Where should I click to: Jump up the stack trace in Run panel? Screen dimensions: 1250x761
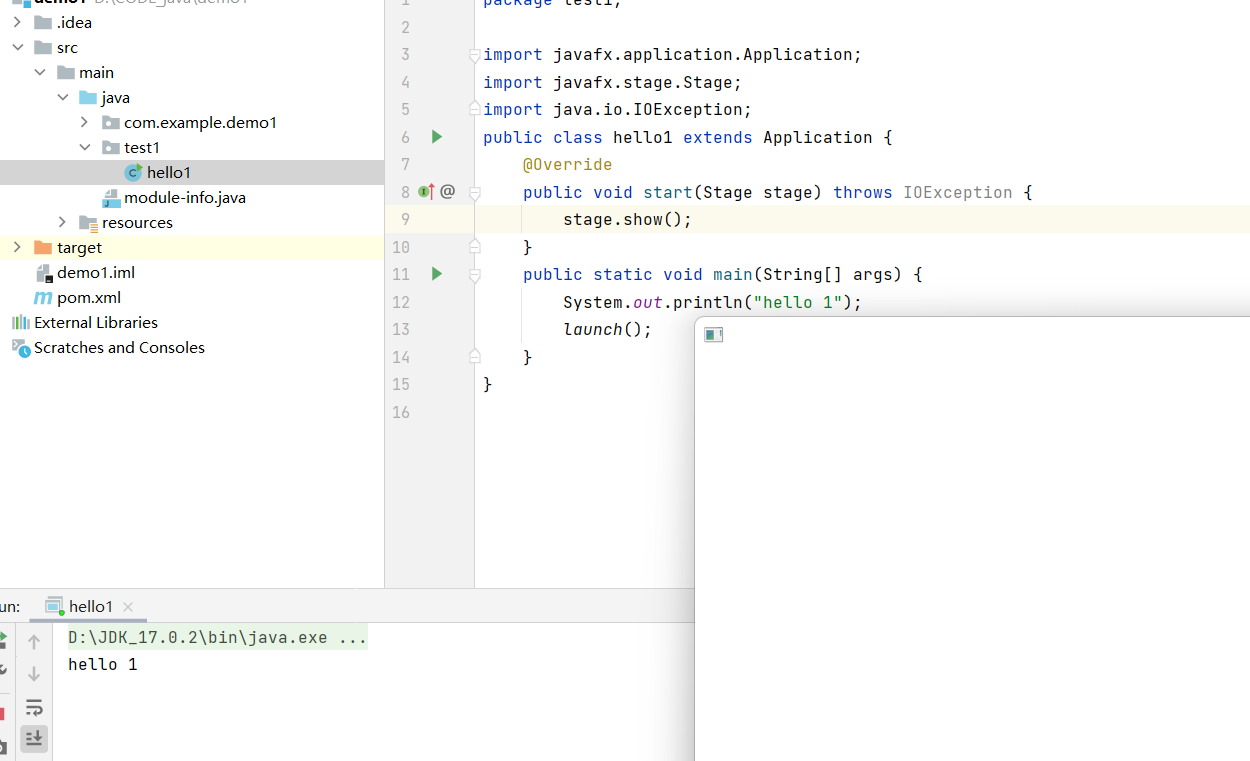click(34, 642)
